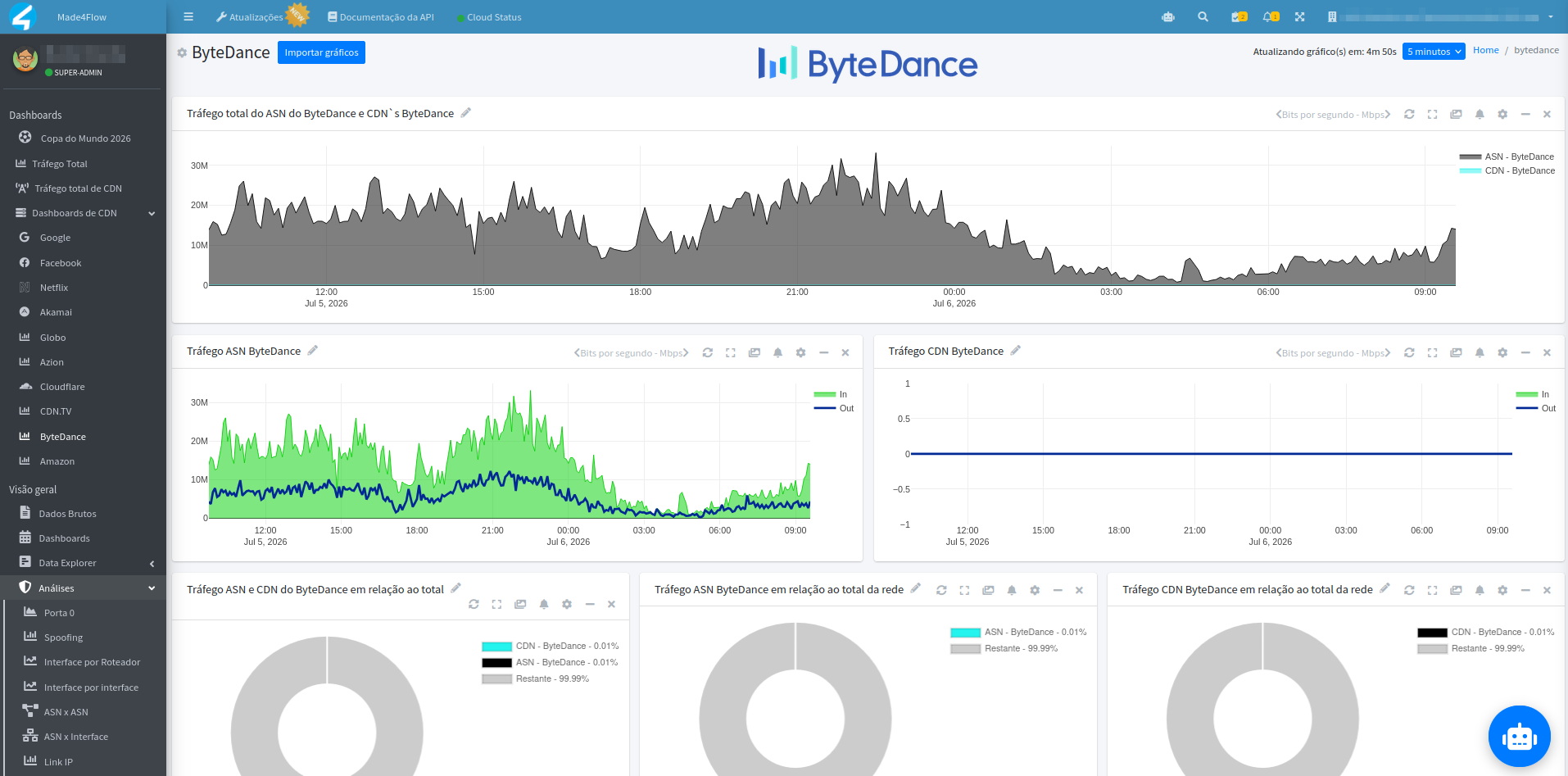This screenshot has width=1568, height=776.
Task: Toggle In series in Tráfego CDN ByteDance legend
Action: (x=1533, y=394)
